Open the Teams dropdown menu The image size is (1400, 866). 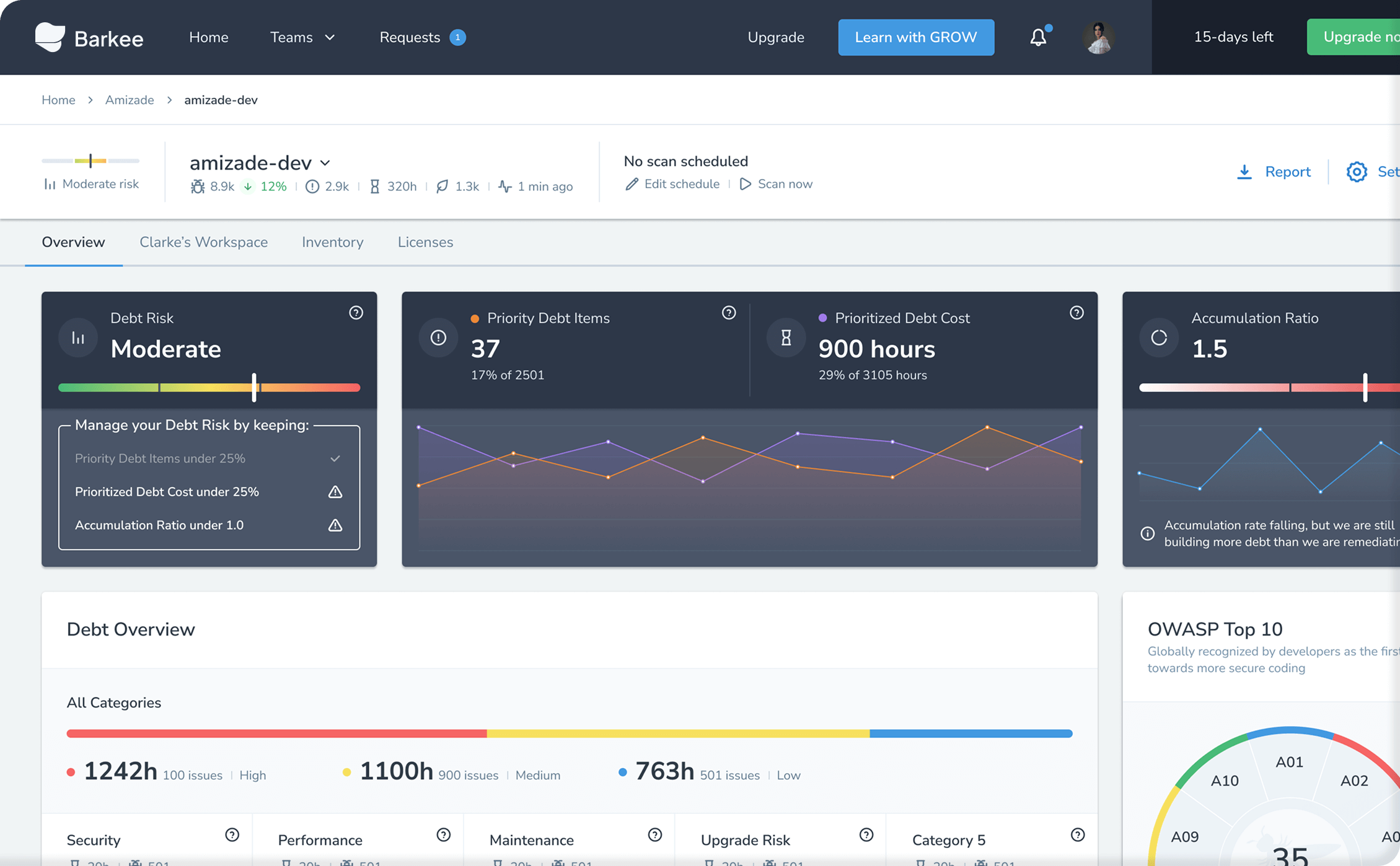303,37
